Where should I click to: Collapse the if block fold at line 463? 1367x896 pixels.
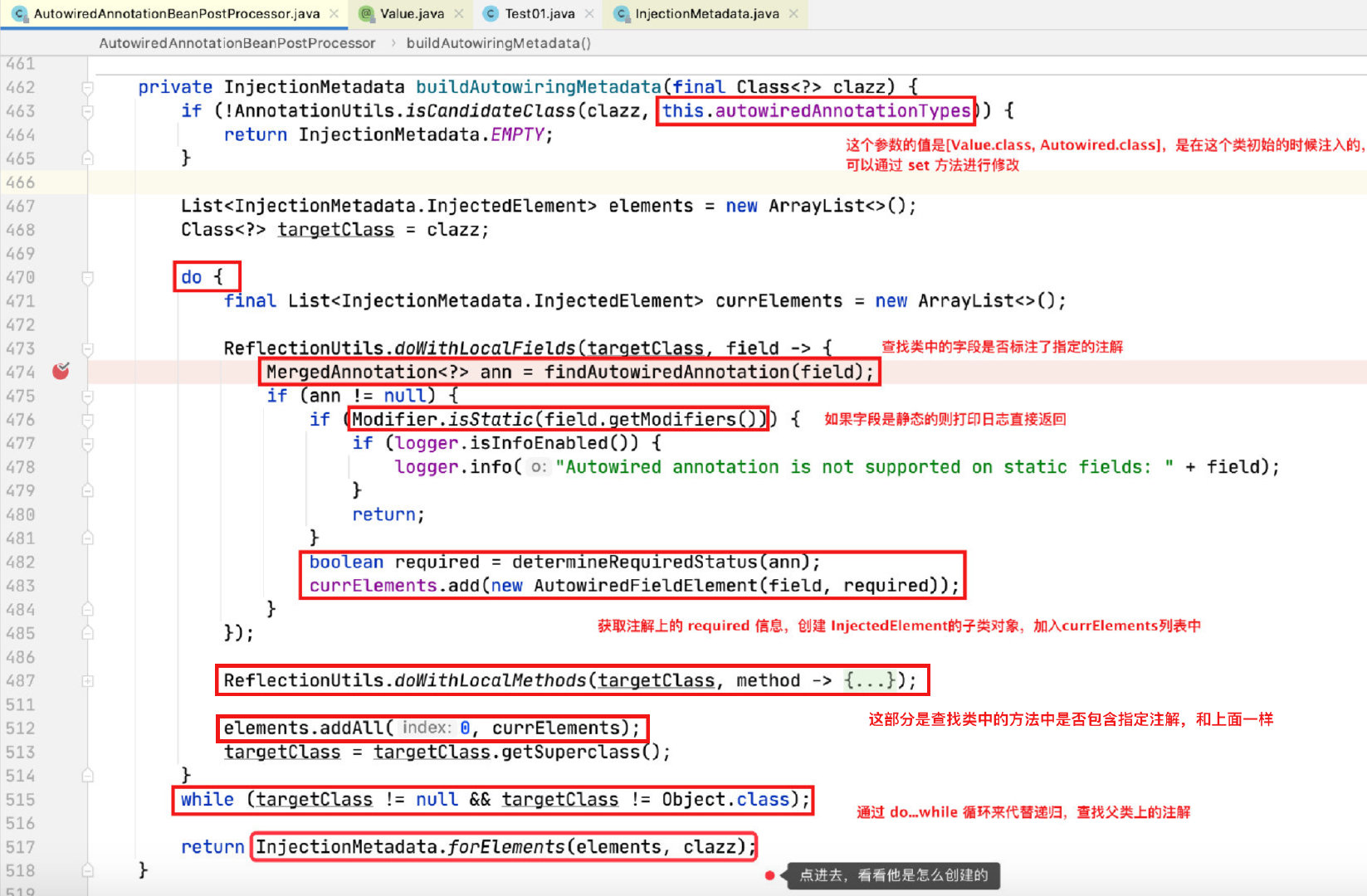(87, 111)
